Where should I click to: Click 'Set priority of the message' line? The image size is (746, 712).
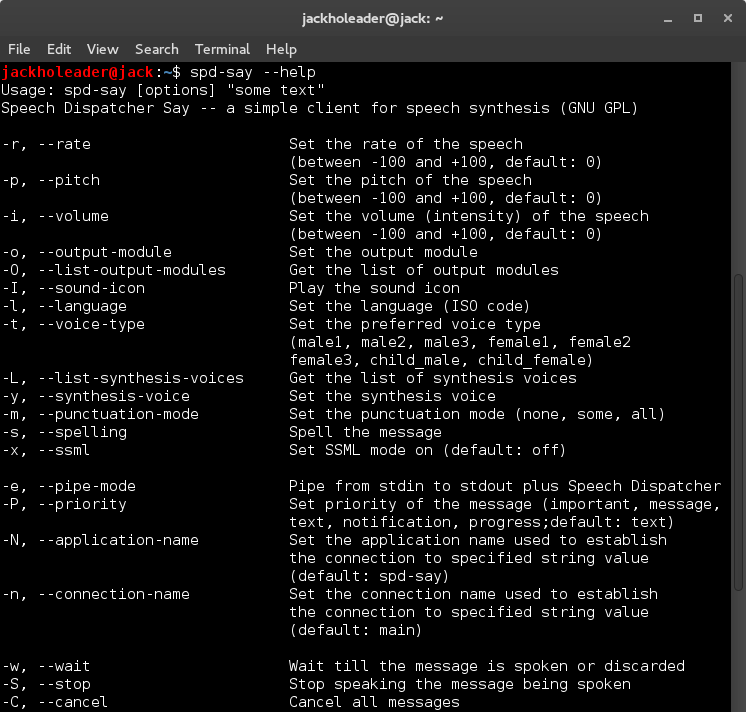505,504
